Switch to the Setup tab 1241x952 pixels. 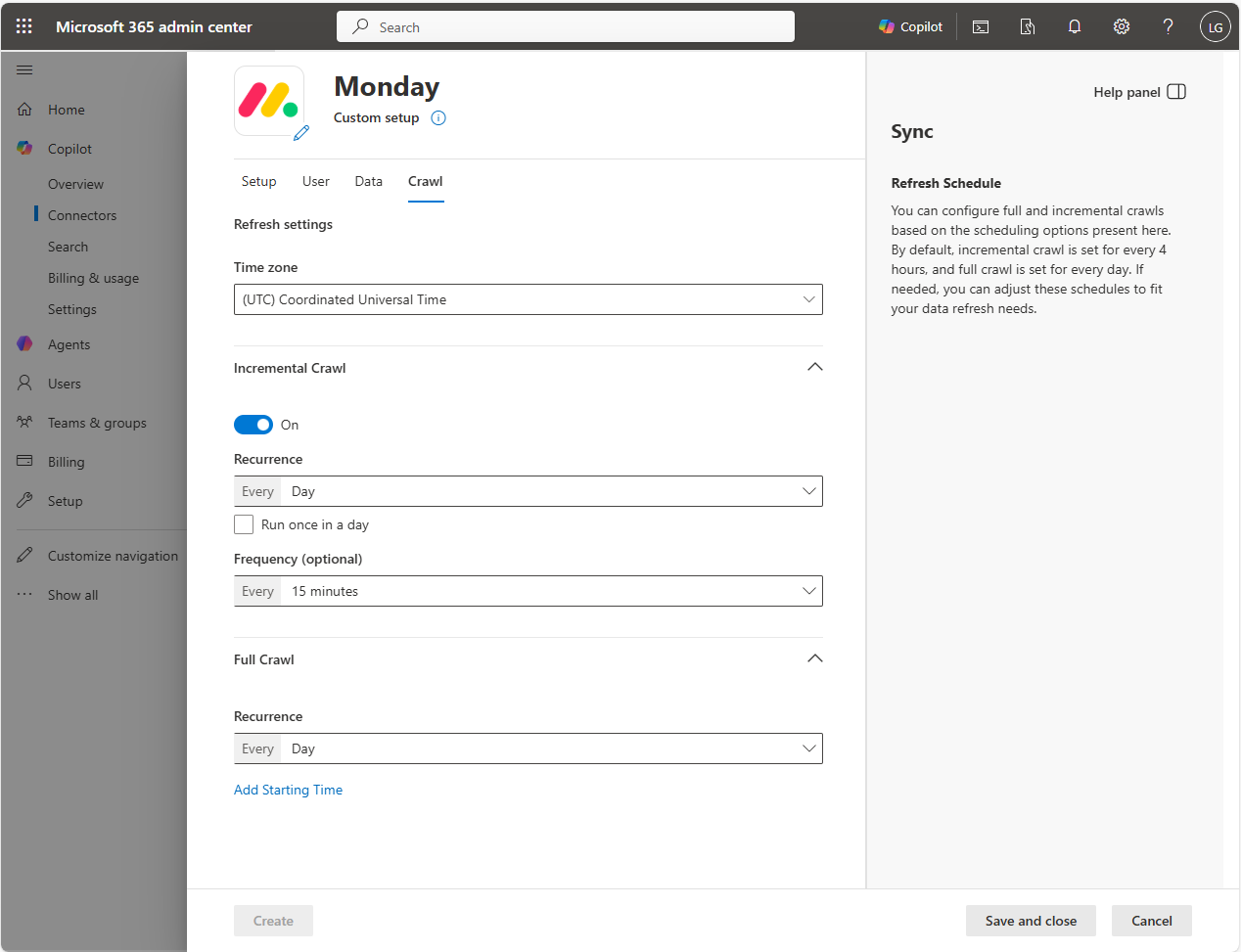click(x=259, y=181)
